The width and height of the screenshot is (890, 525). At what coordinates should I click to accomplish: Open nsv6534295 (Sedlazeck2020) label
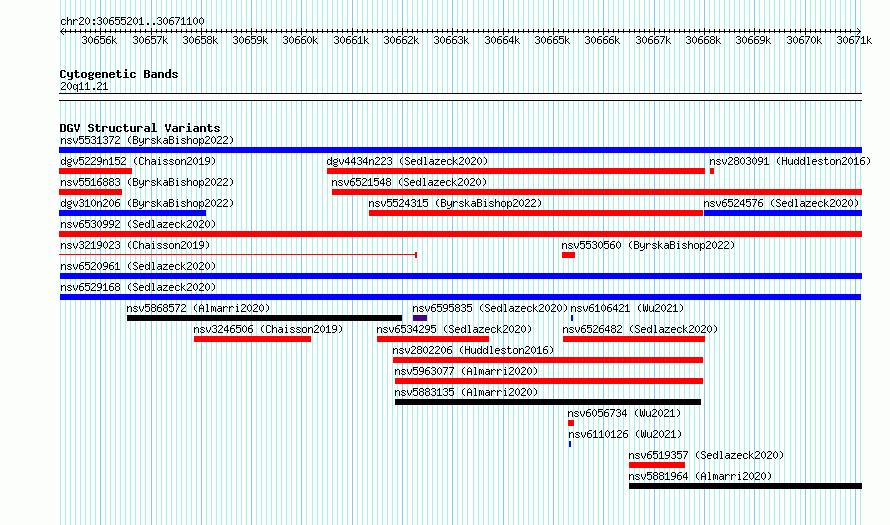click(x=454, y=329)
